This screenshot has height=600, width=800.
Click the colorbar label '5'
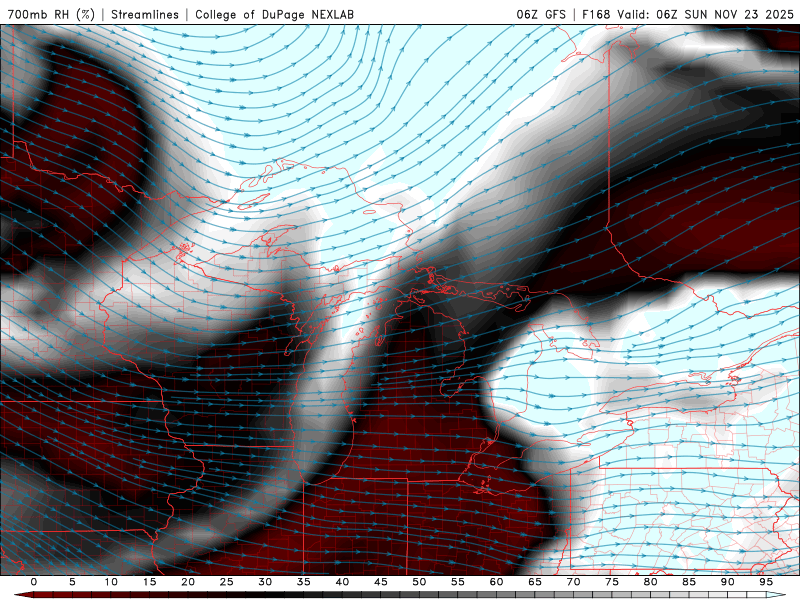(72, 582)
